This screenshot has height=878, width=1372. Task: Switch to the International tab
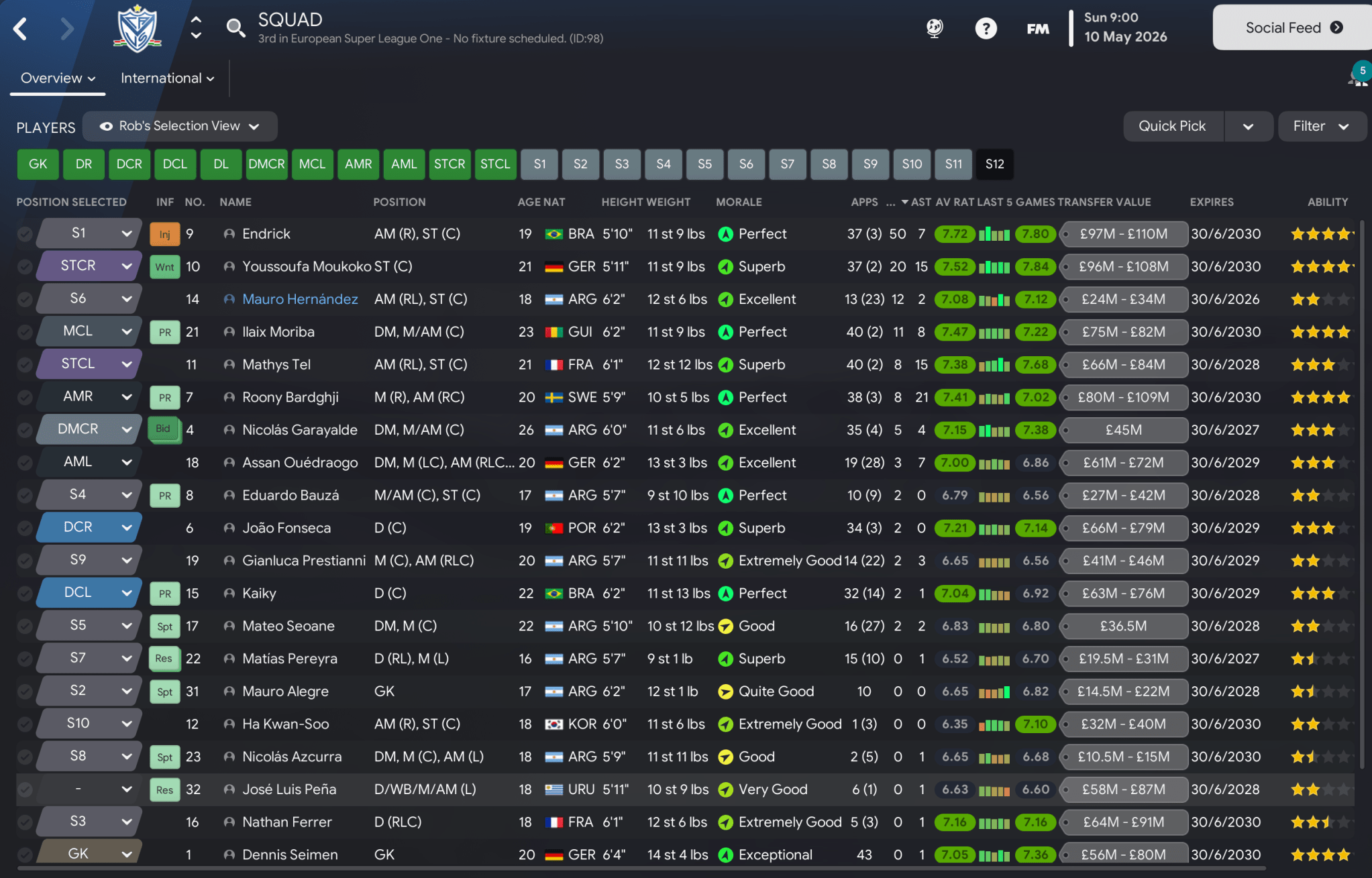(163, 78)
